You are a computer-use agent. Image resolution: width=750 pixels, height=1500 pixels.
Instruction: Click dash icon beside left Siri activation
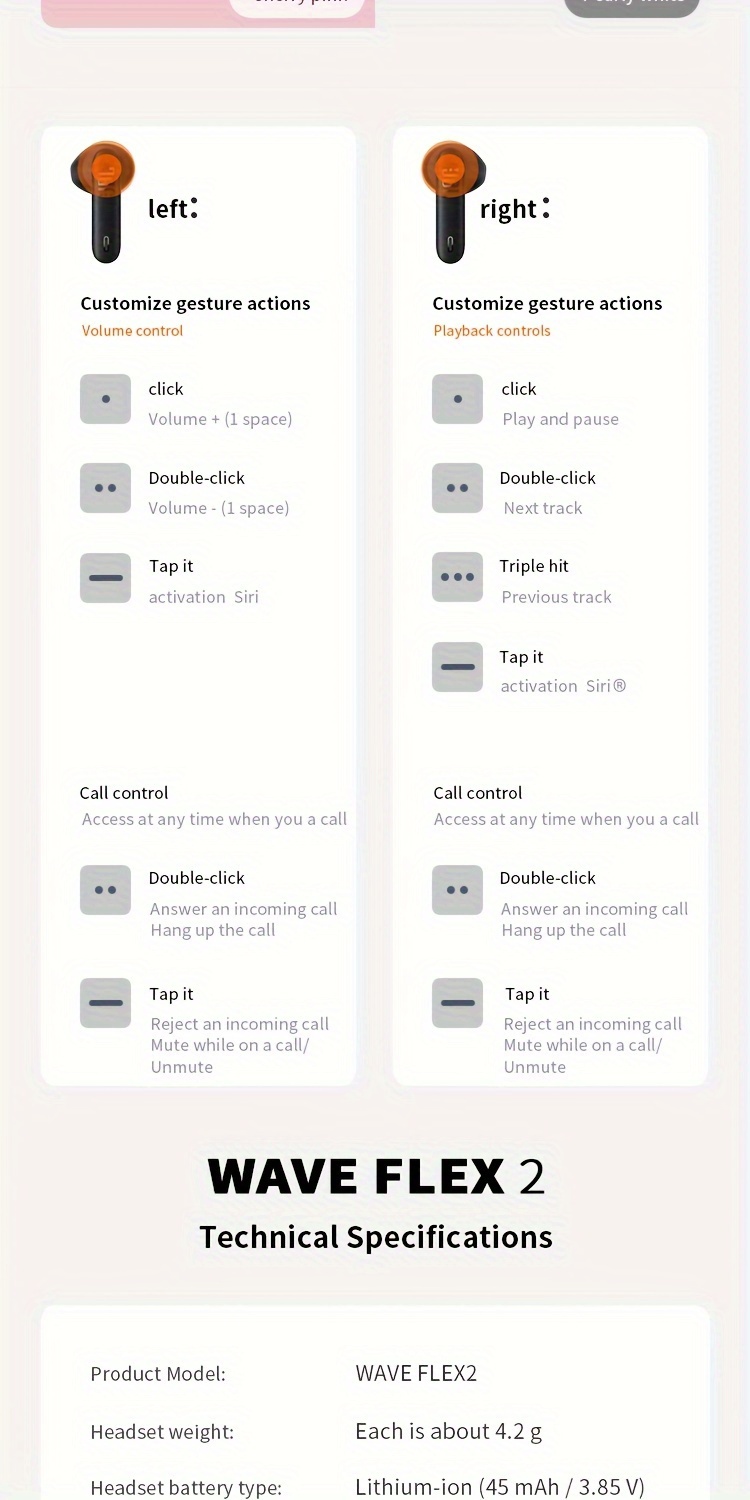point(105,578)
